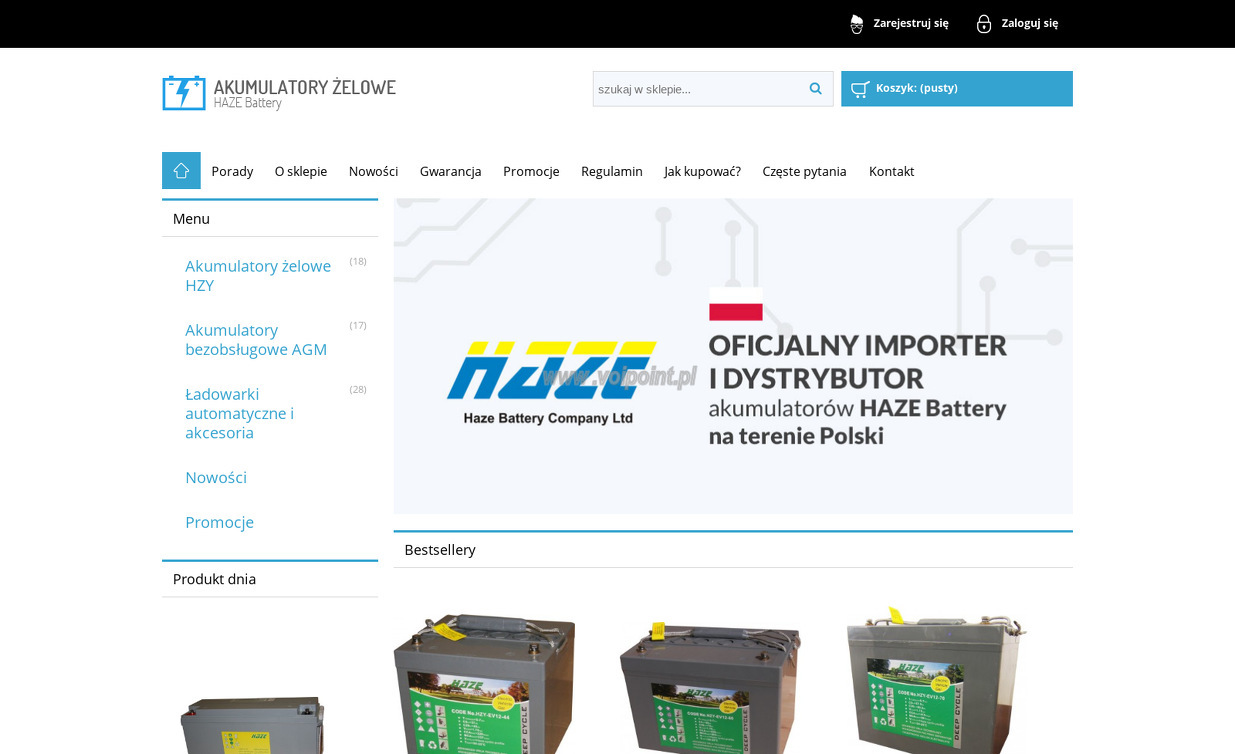Image resolution: width=1235 pixels, height=754 pixels.
Task: Select Akumulatory żelowe HZY category
Action: [x=258, y=276]
